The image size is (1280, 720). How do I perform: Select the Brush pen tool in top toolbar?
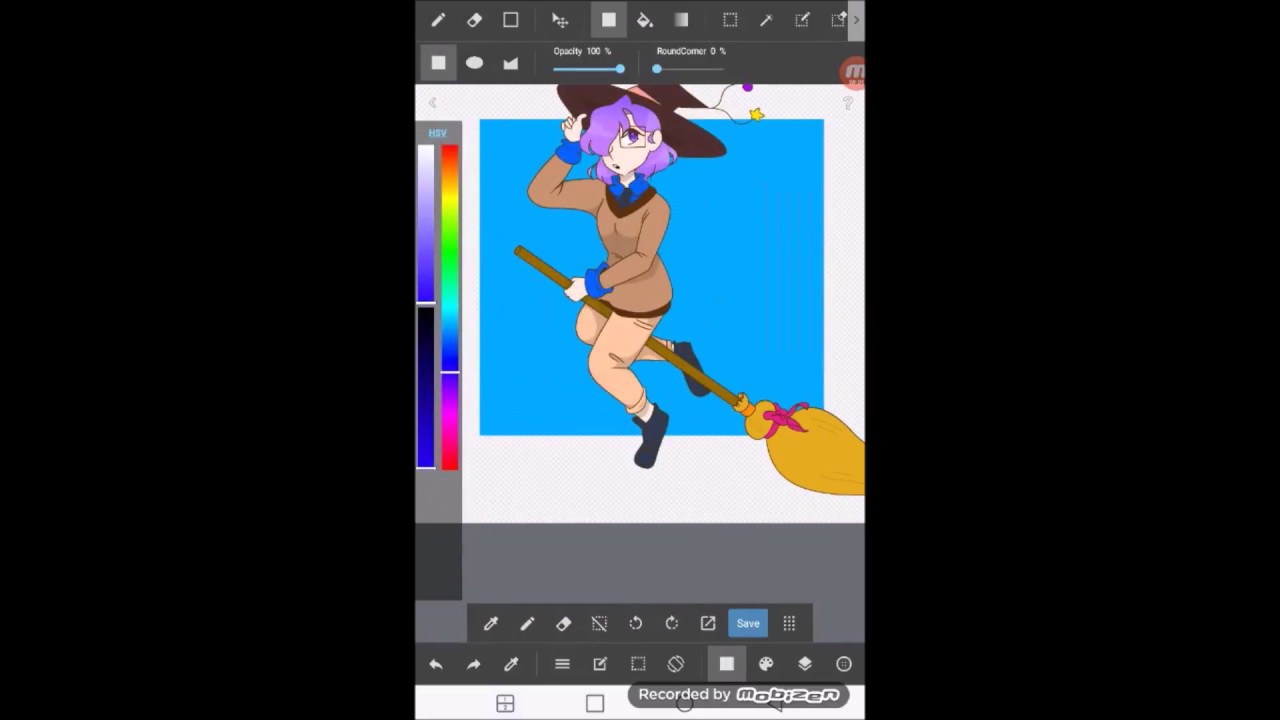click(438, 20)
